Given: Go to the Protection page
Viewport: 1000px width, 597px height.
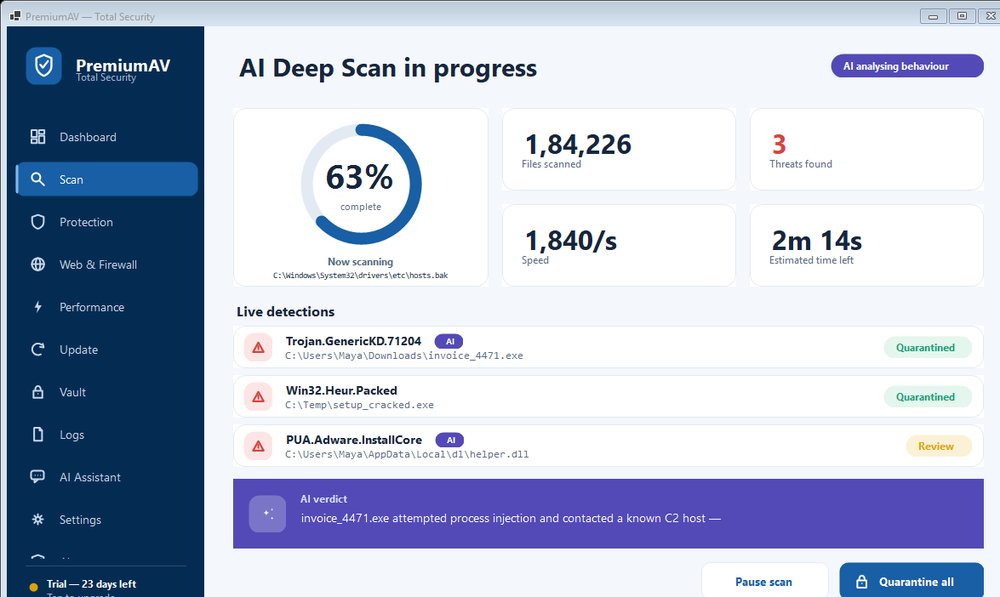Looking at the screenshot, I should (107, 222).
